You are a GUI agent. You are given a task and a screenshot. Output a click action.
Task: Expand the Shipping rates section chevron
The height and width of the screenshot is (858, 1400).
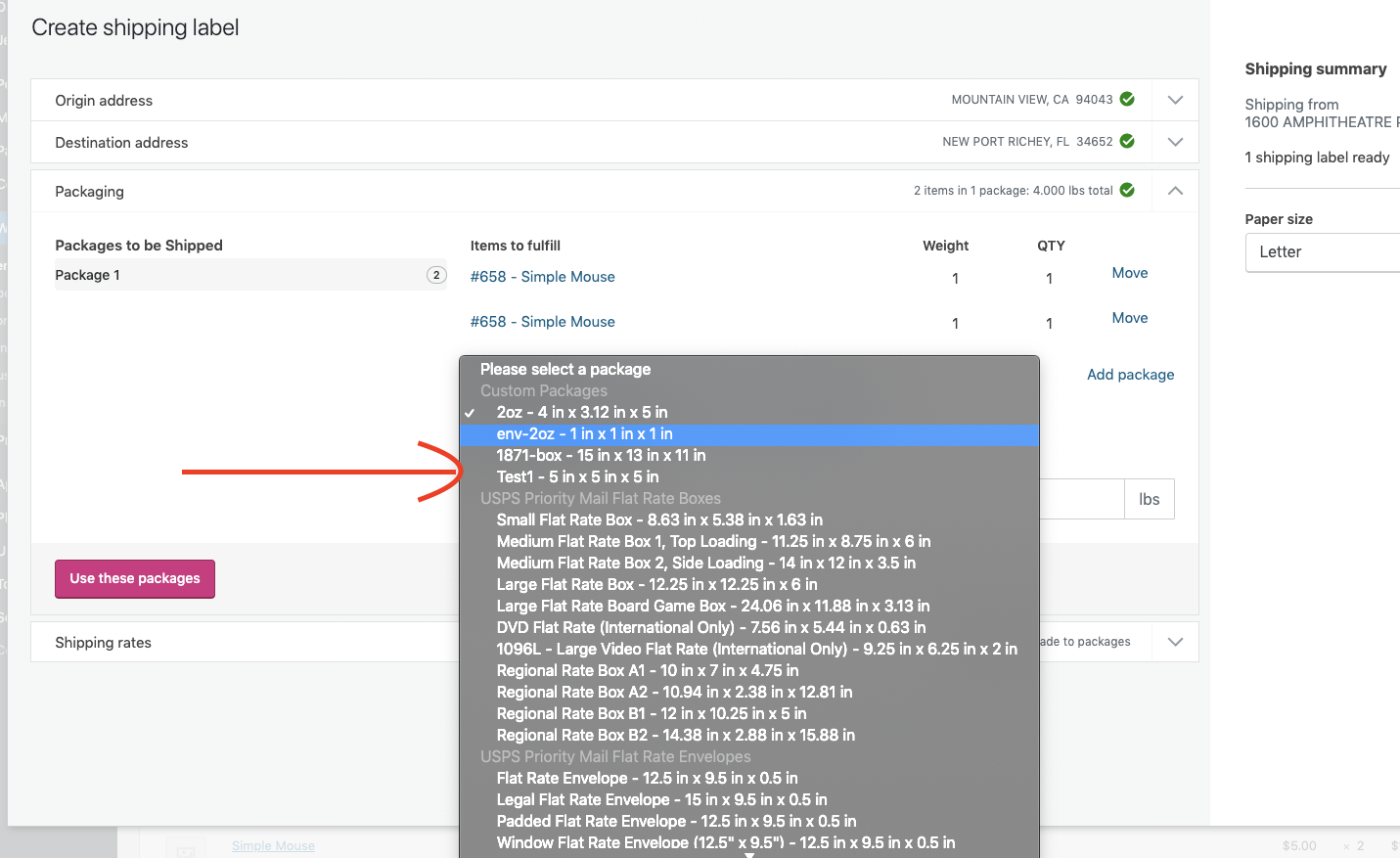click(1175, 642)
